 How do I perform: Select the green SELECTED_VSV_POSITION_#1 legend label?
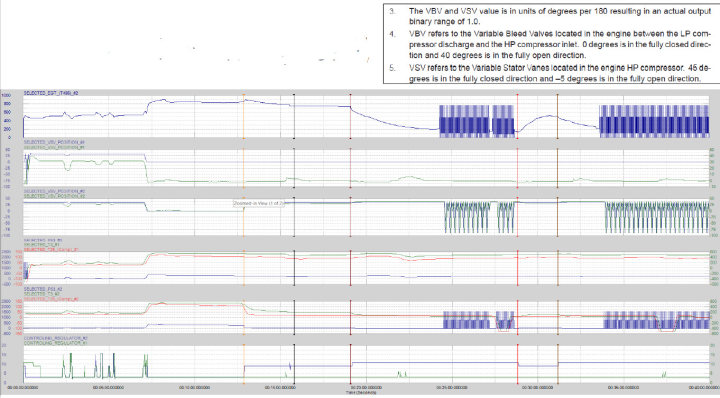click(54, 147)
